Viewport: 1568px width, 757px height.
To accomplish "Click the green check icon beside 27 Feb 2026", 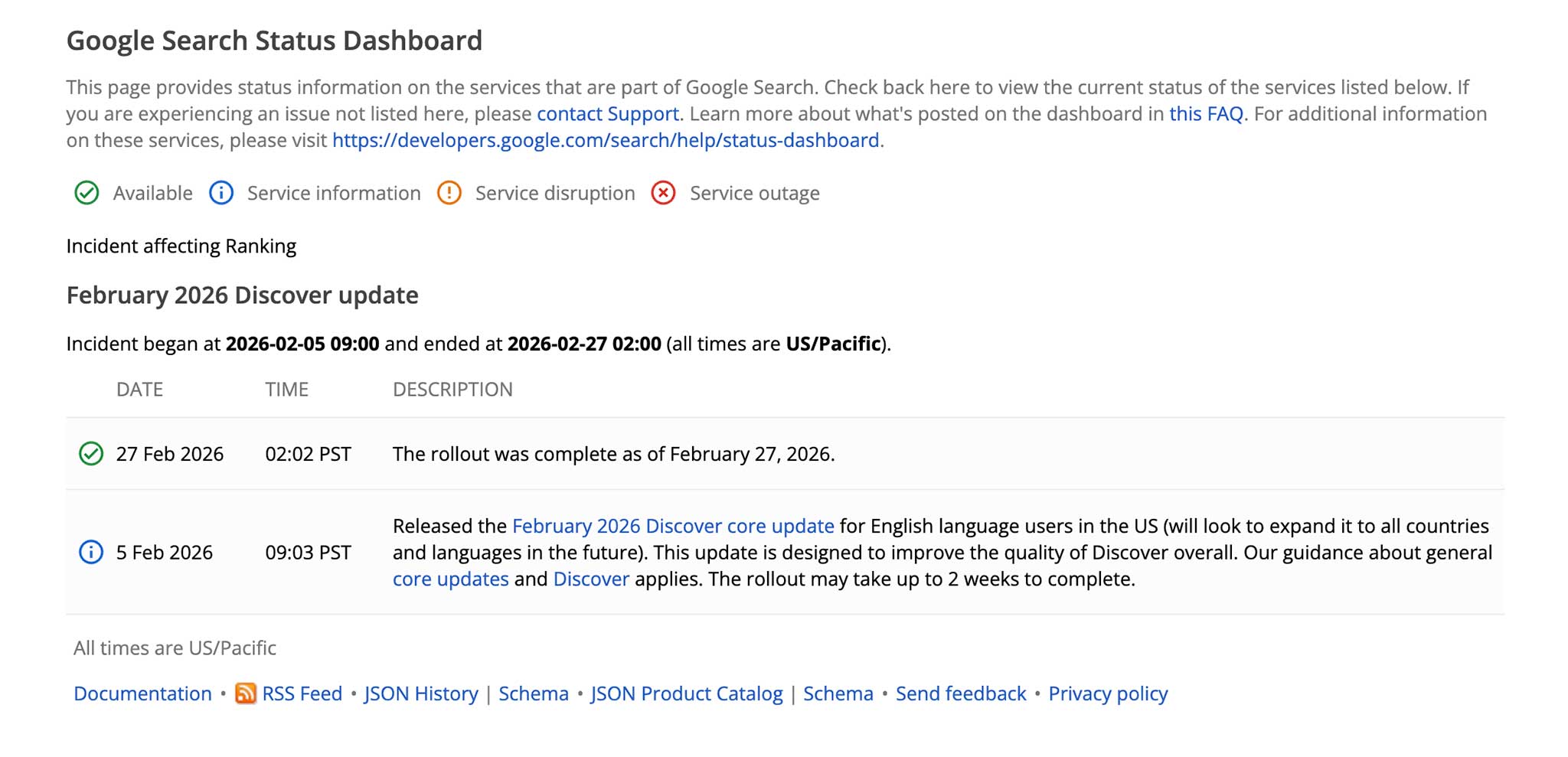I will click(x=91, y=454).
